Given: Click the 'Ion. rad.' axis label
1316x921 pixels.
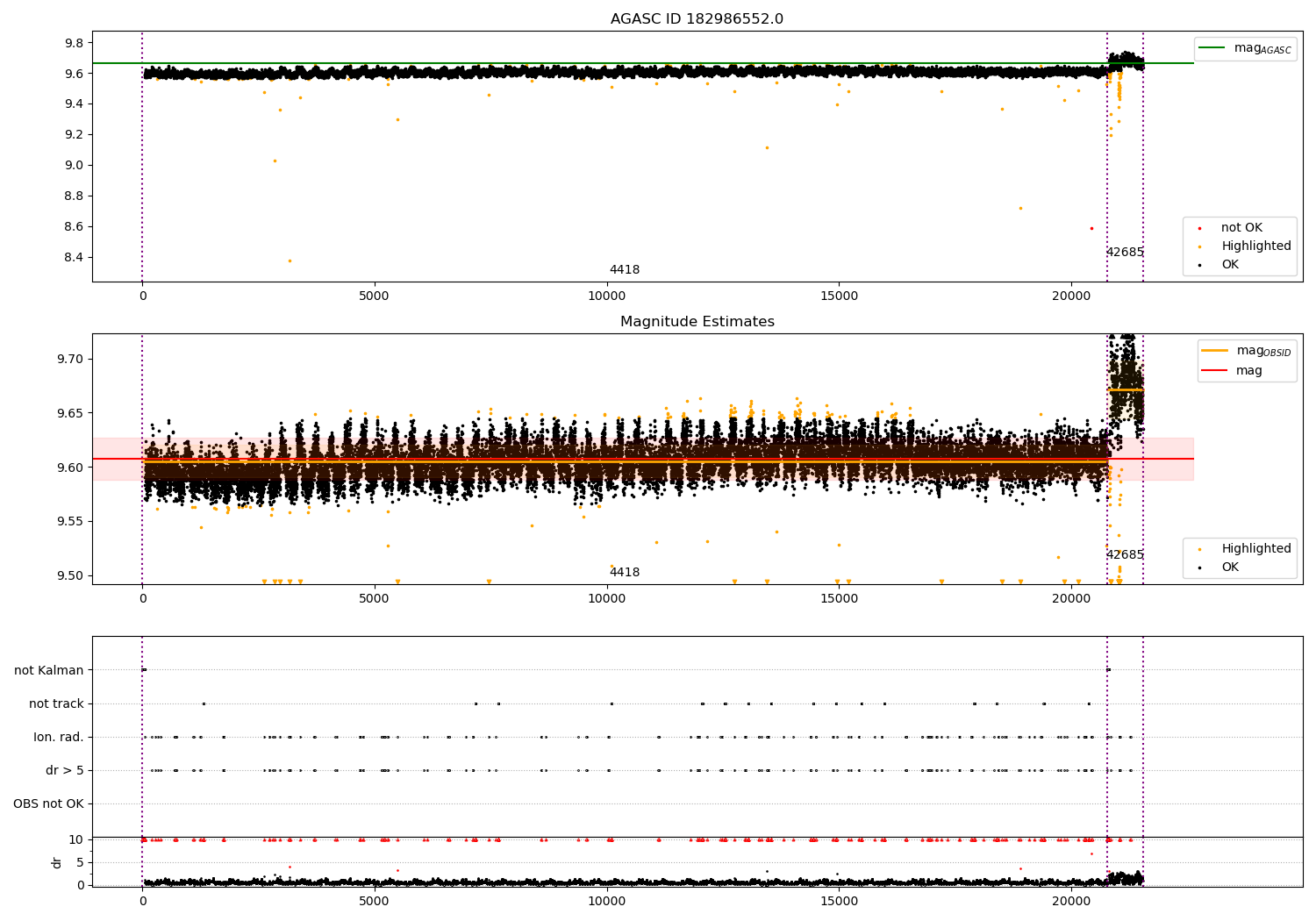Looking at the screenshot, I should [59, 738].
